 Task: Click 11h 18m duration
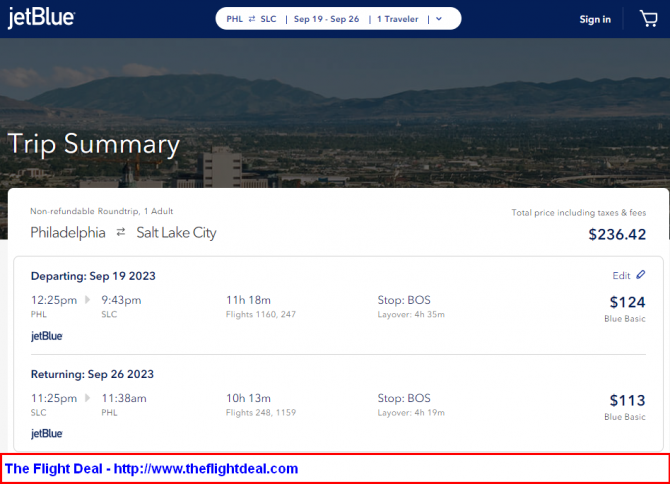248,300
